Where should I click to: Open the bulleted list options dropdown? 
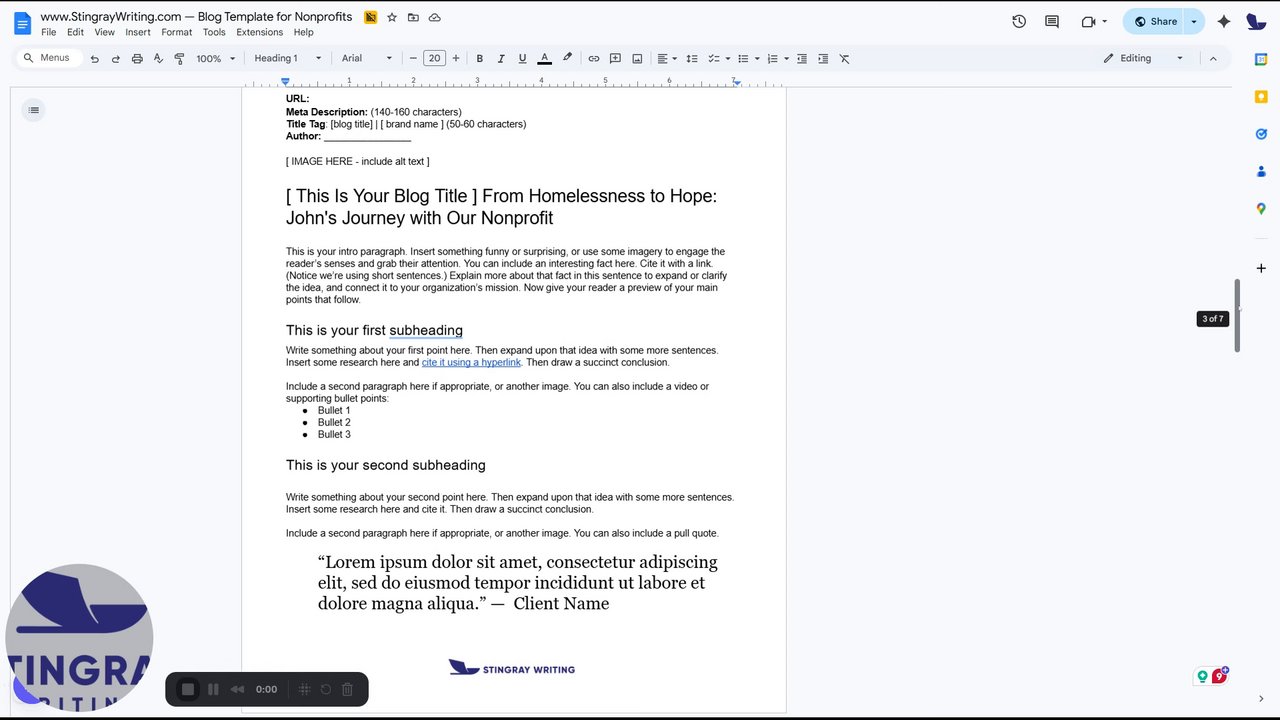757,59
